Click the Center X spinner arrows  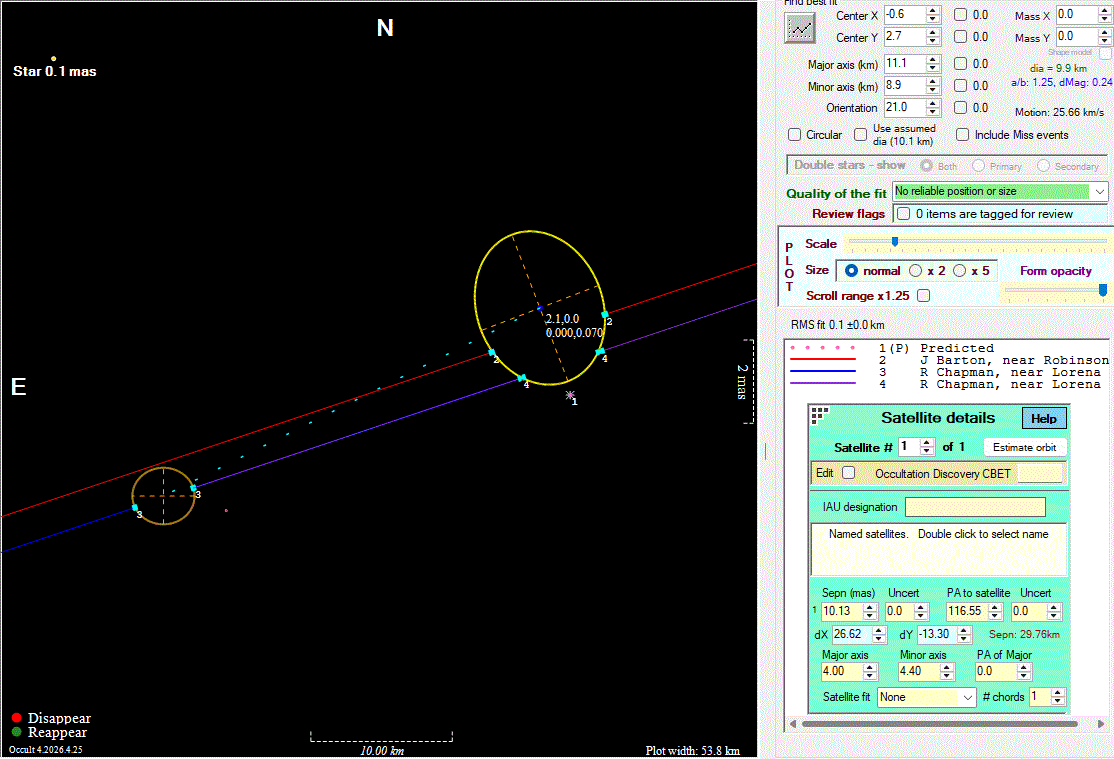[933, 15]
